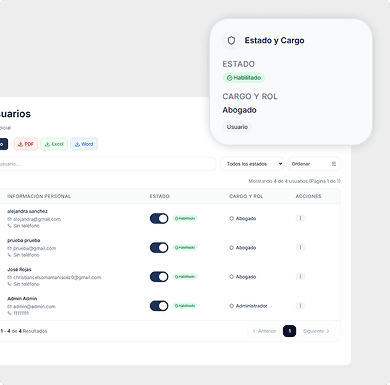The height and width of the screenshot is (385, 390).
Task: Click mail icon next to alejandra@gmail.com
Action: (x=9, y=219)
